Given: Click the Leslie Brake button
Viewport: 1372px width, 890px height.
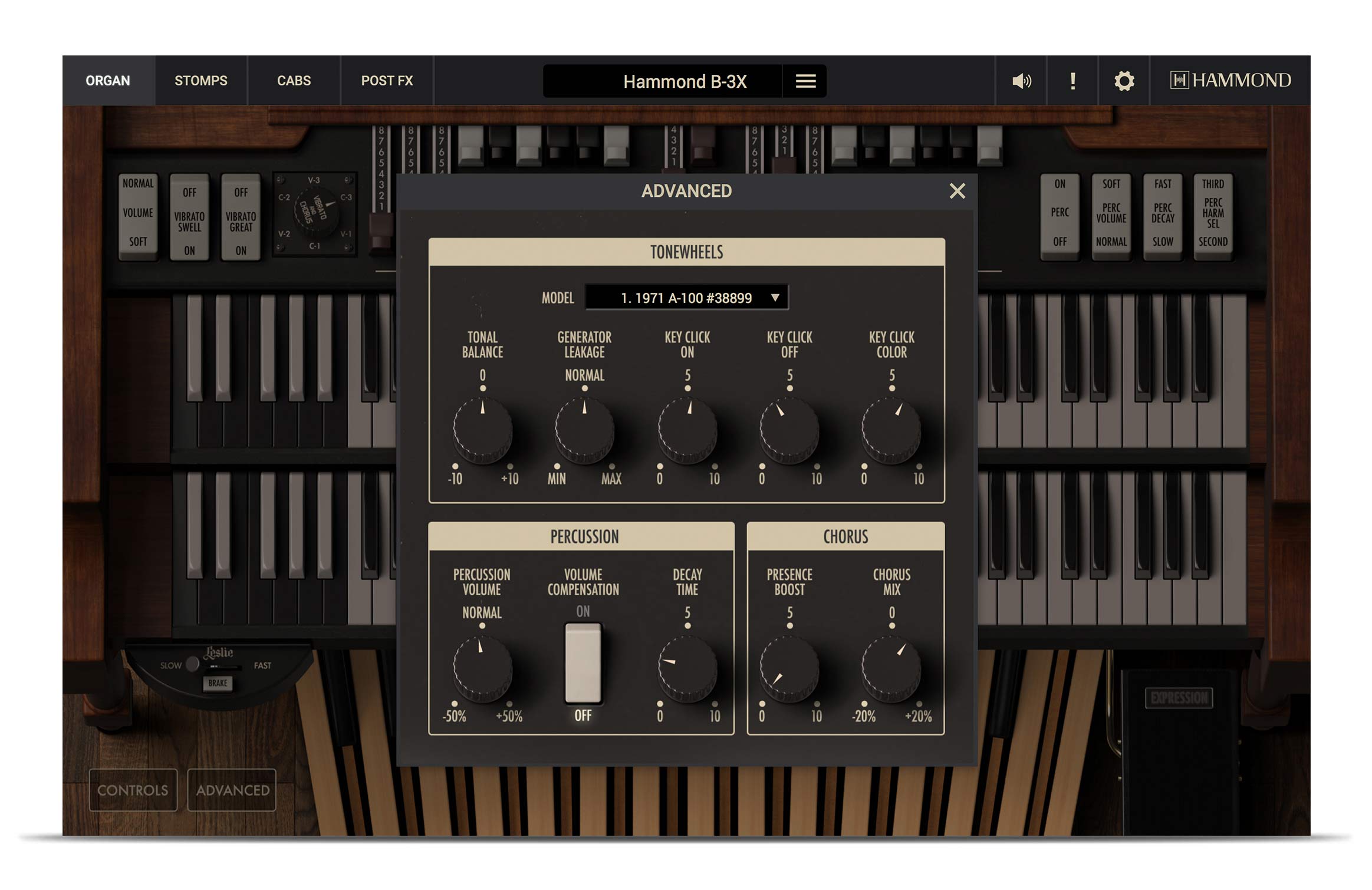Looking at the screenshot, I should point(218,683).
